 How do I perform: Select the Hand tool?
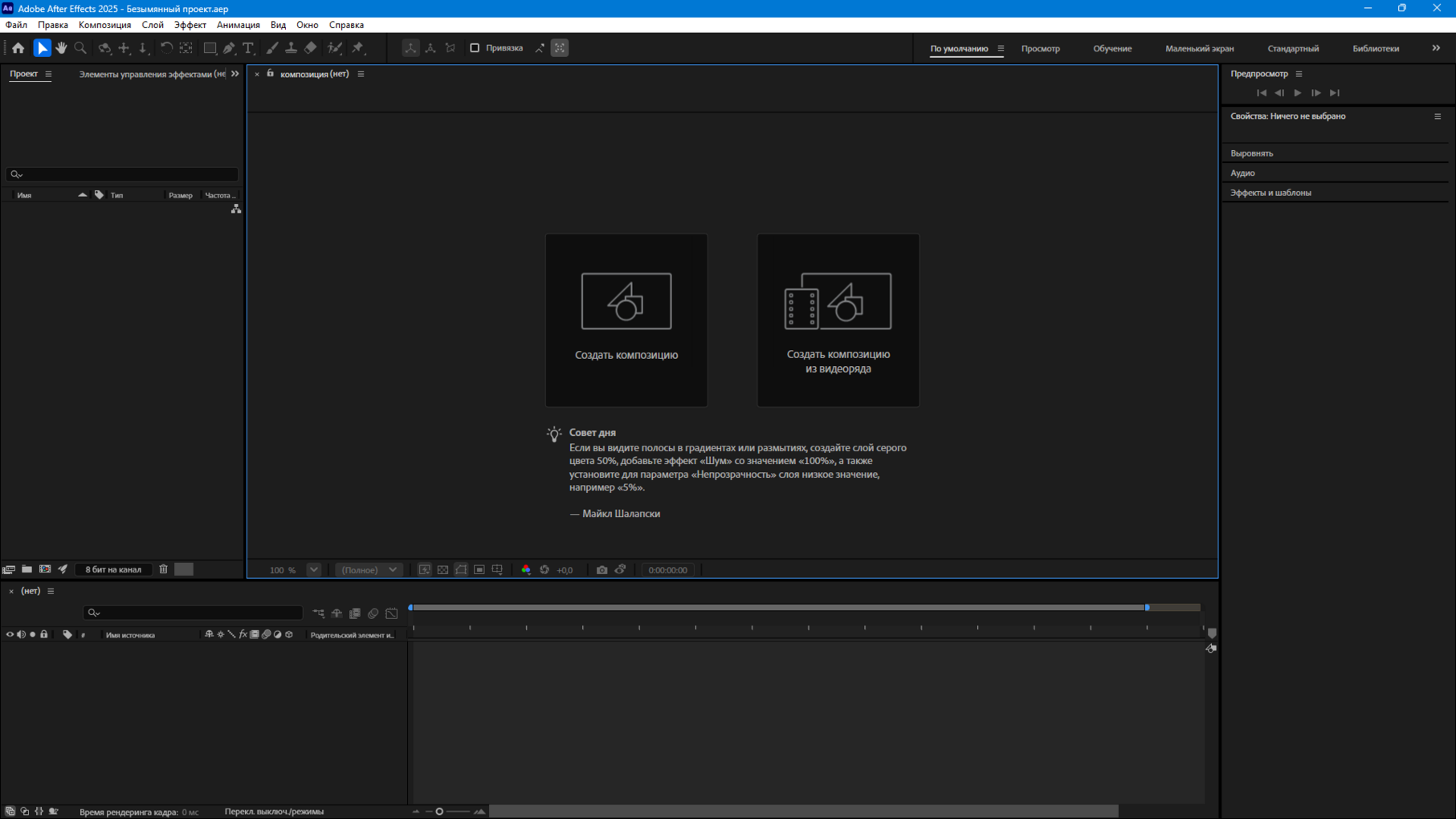click(61, 48)
